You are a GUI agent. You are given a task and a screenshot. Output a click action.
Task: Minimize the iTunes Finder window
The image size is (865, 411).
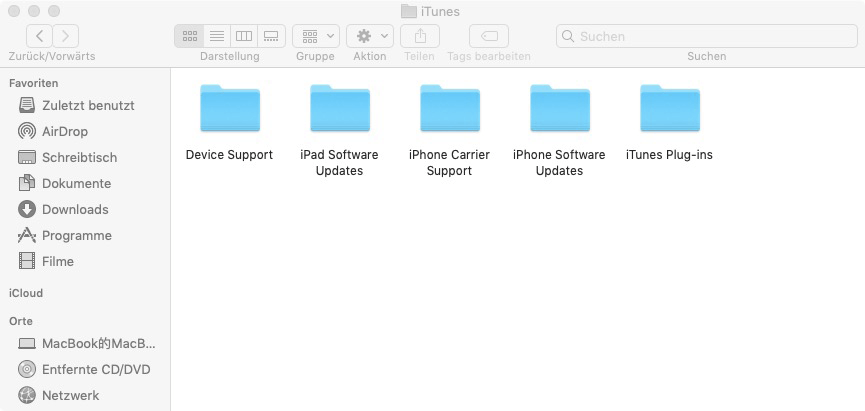click(34, 11)
